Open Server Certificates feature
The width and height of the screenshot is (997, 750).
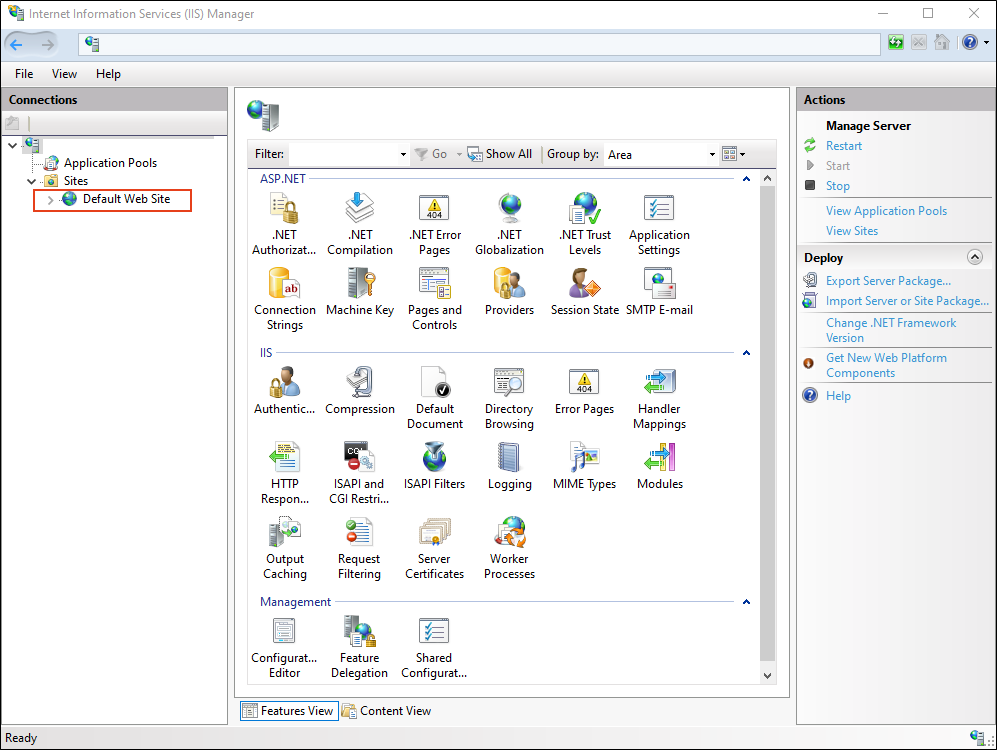434,549
